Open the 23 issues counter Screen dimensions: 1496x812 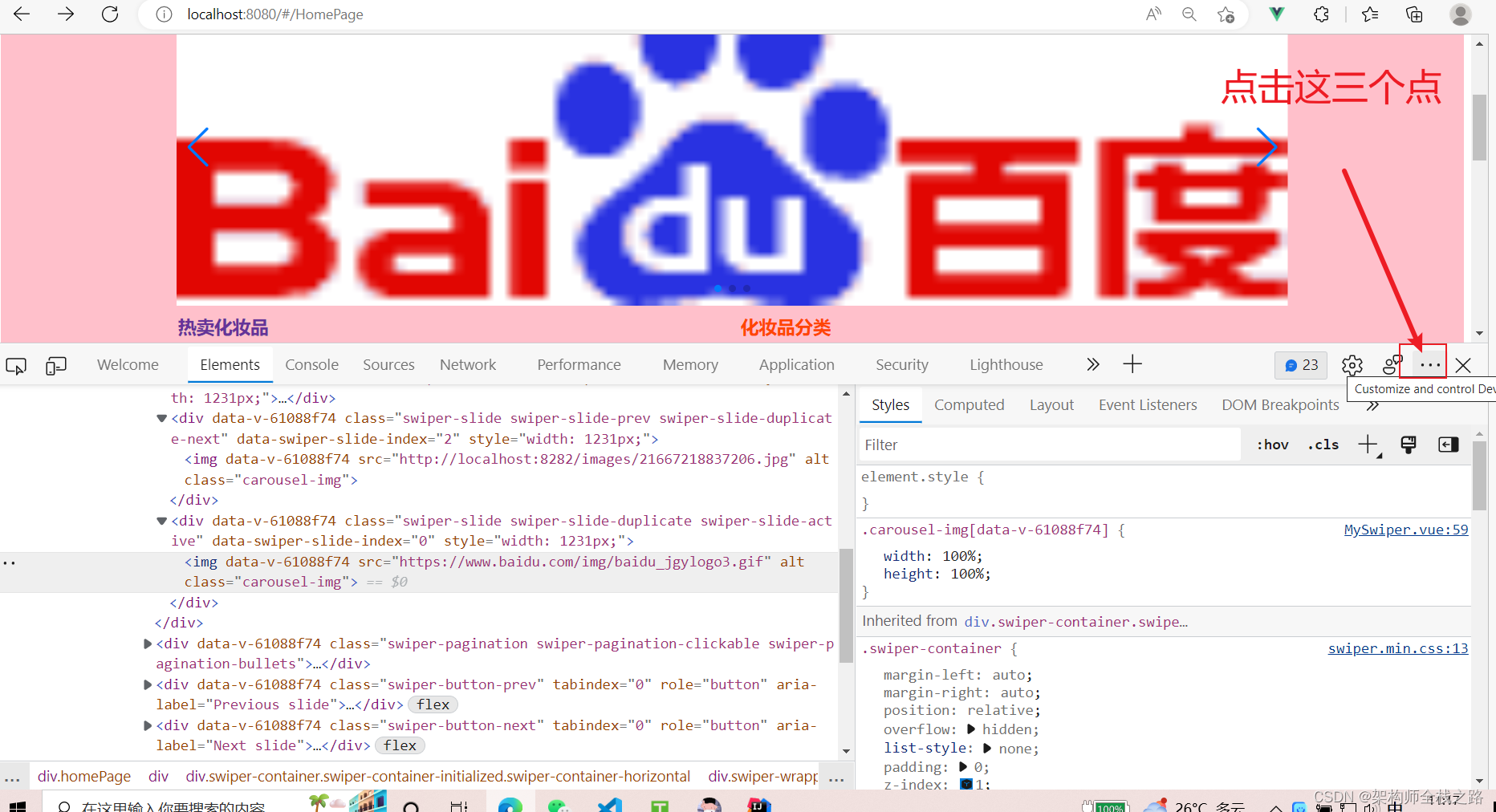(x=1301, y=365)
